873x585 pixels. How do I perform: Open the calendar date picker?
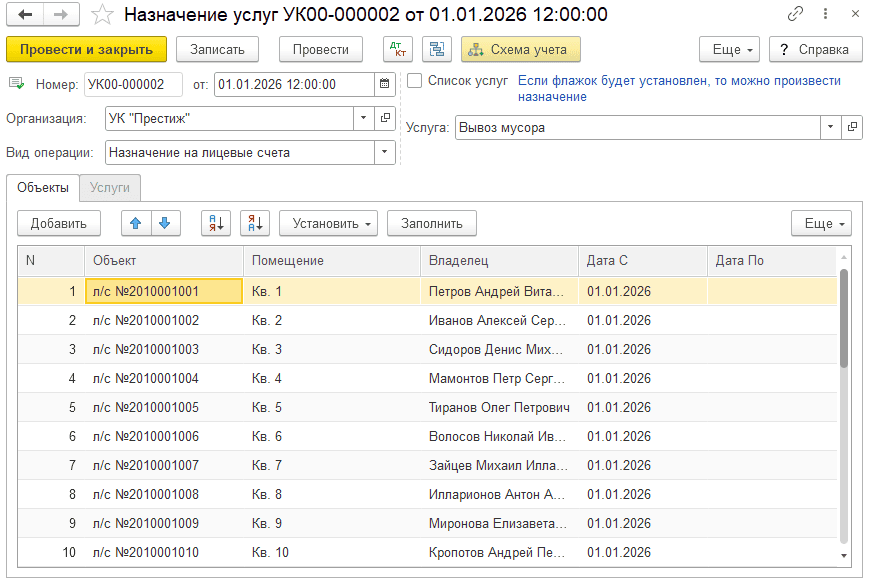(x=384, y=84)
